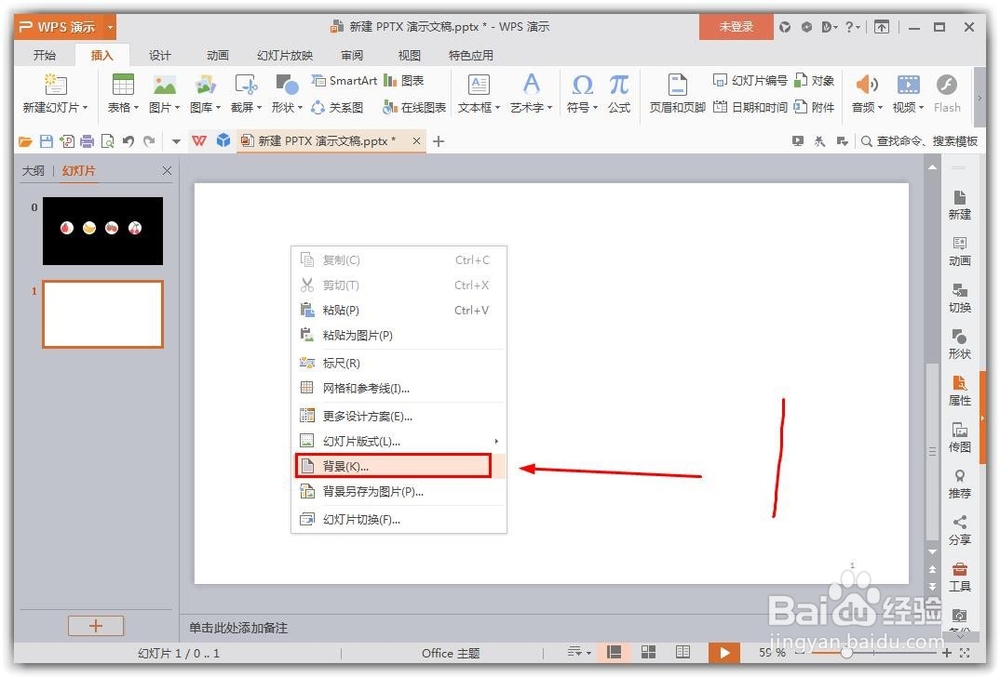Click the print icon in quick toolbar
This screenshot has height=677, width=1000.
(x=87, y=141)
